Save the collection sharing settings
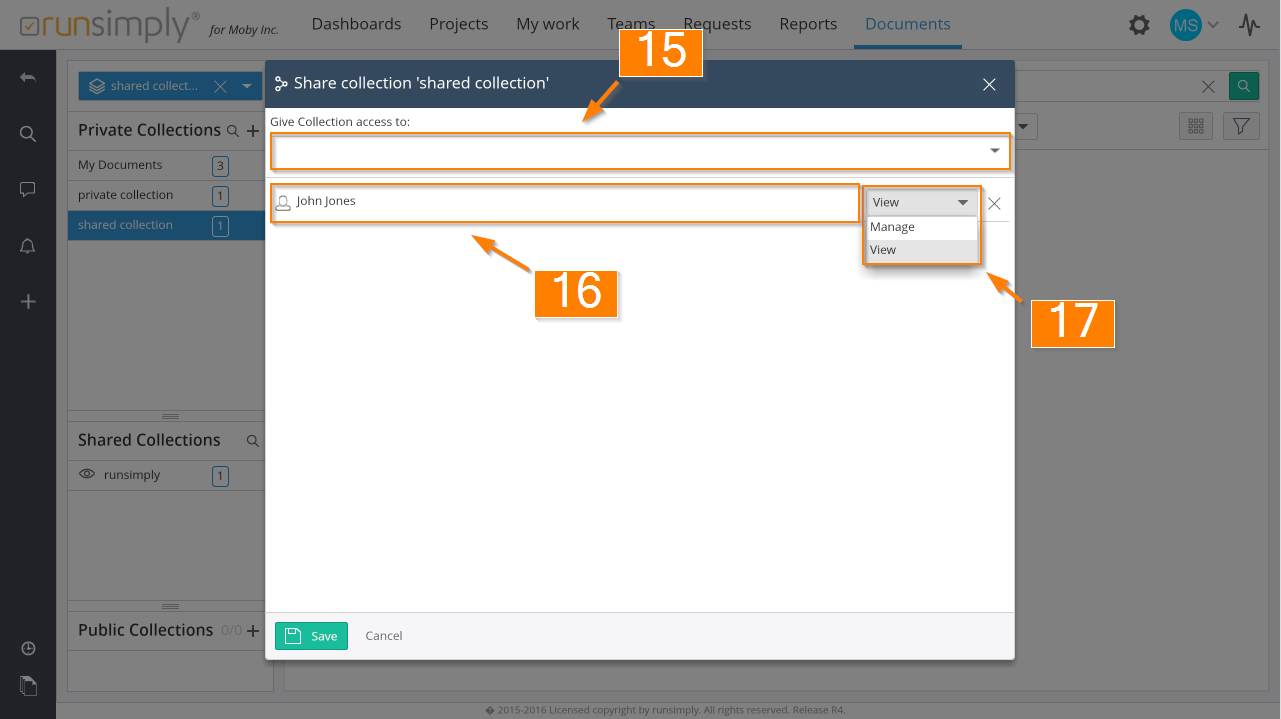Image resolution: width=1281 pixels, height=719 pixels. tap(311, 636)
